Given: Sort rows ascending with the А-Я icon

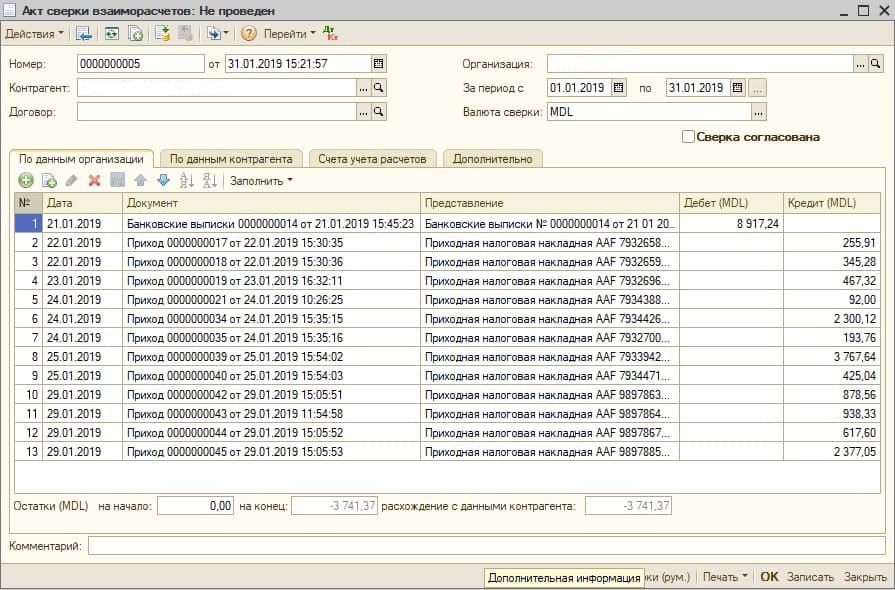Looking at the screenshot, I should (x=187, y=181).
